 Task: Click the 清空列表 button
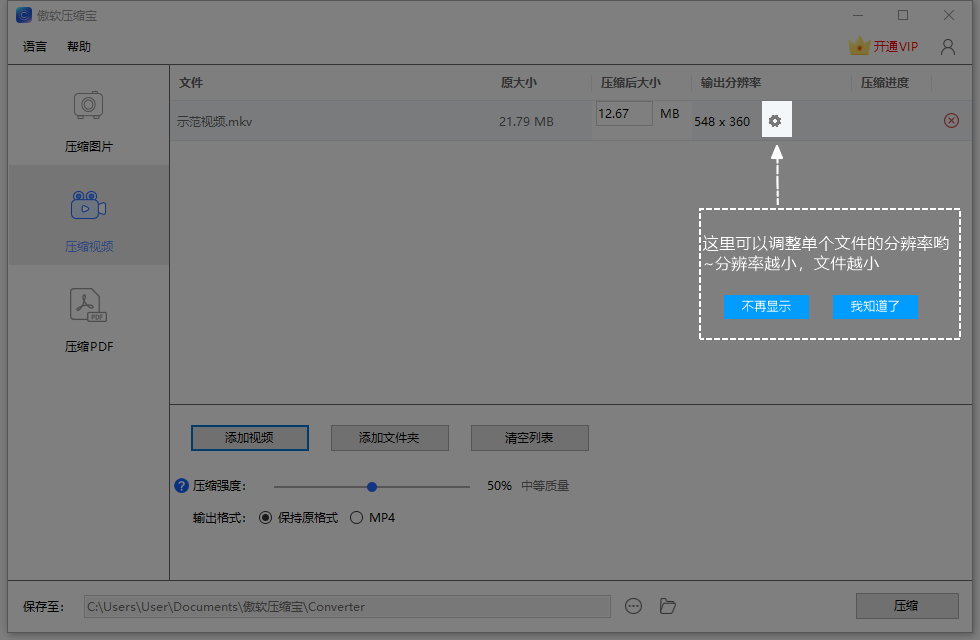[529, 438]
